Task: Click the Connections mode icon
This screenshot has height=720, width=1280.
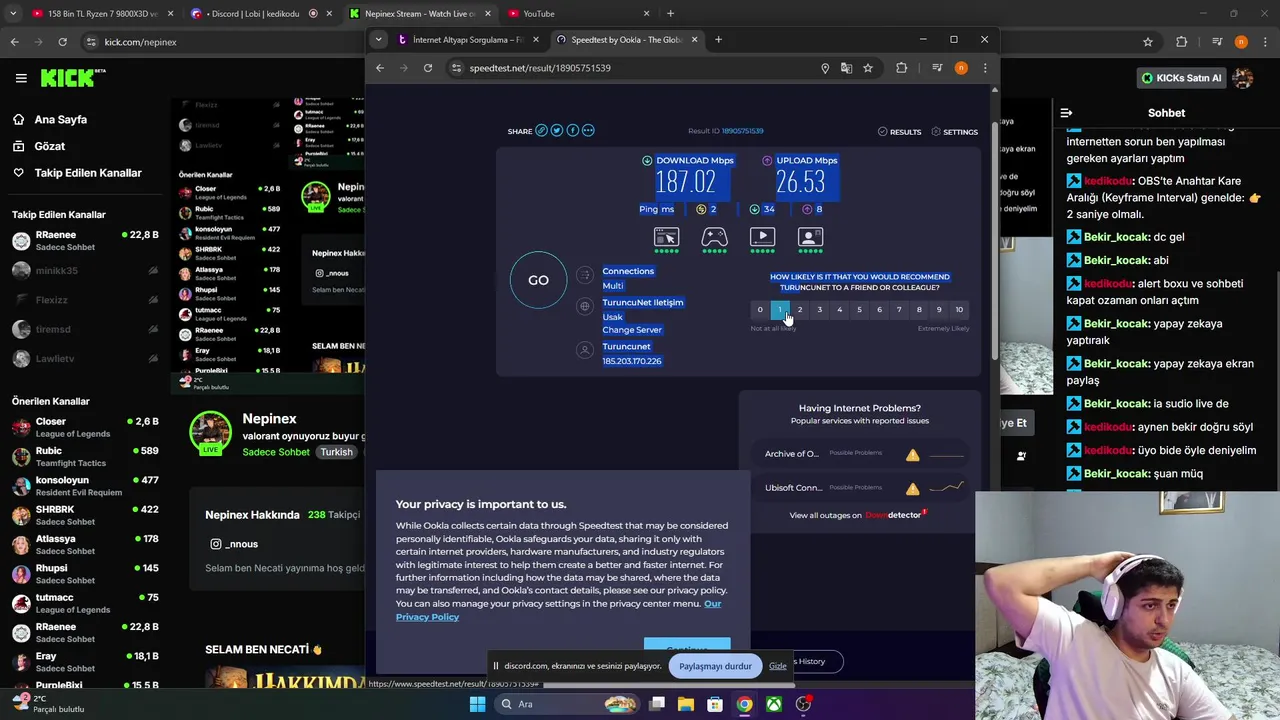Action: 585,277
